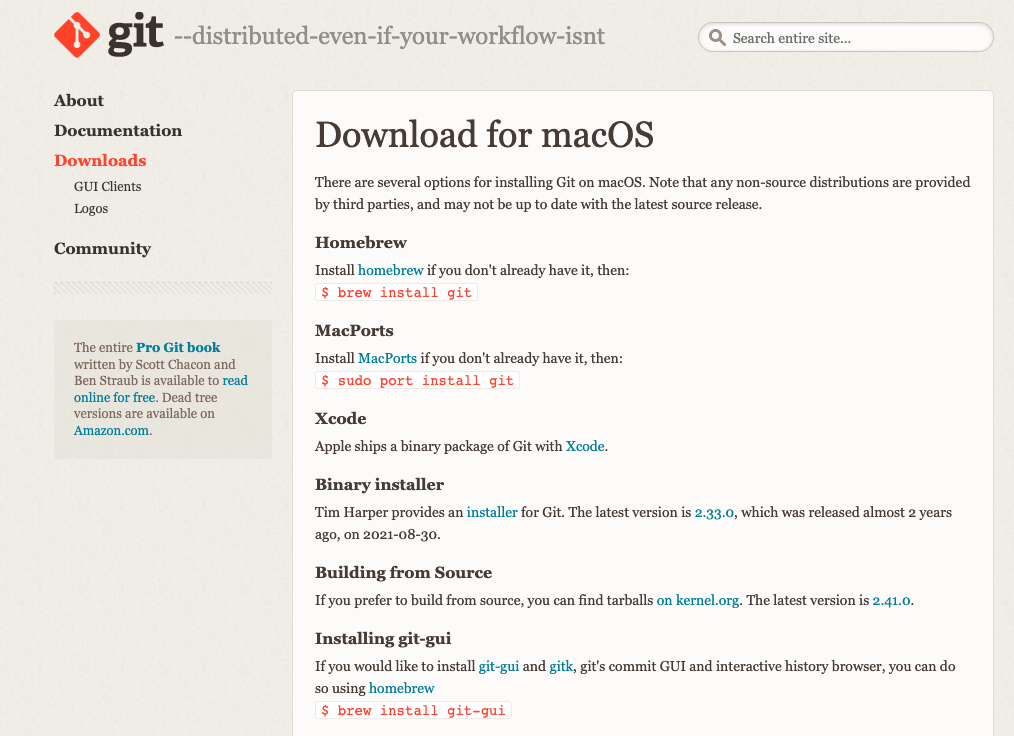Open homebrew link in git-gui section
This screenshot has height=736, width=1014.
point(402,688)
